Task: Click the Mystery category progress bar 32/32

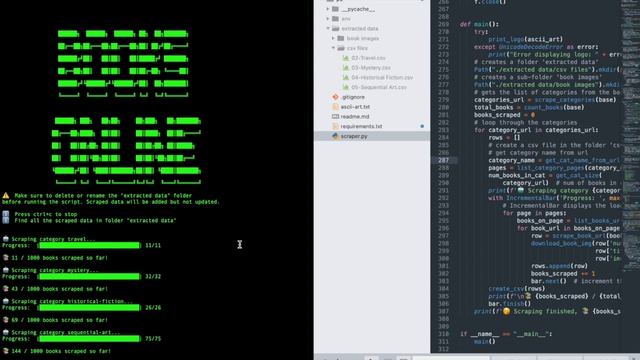Action: [89, 276]
